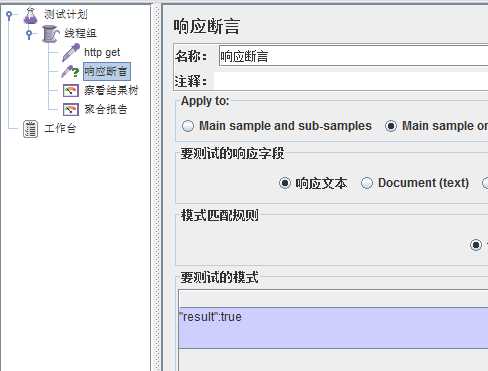Select the pattern matching rule radio button
The height and width of the screenshot is (371, 488).
476,245
